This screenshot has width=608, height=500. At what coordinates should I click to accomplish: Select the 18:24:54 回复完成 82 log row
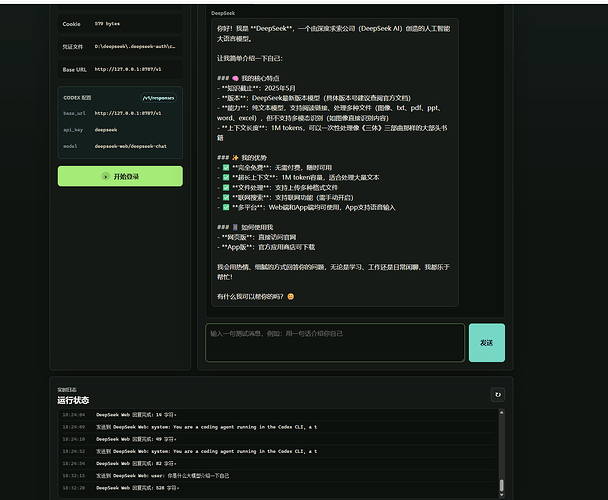(278, 464)
